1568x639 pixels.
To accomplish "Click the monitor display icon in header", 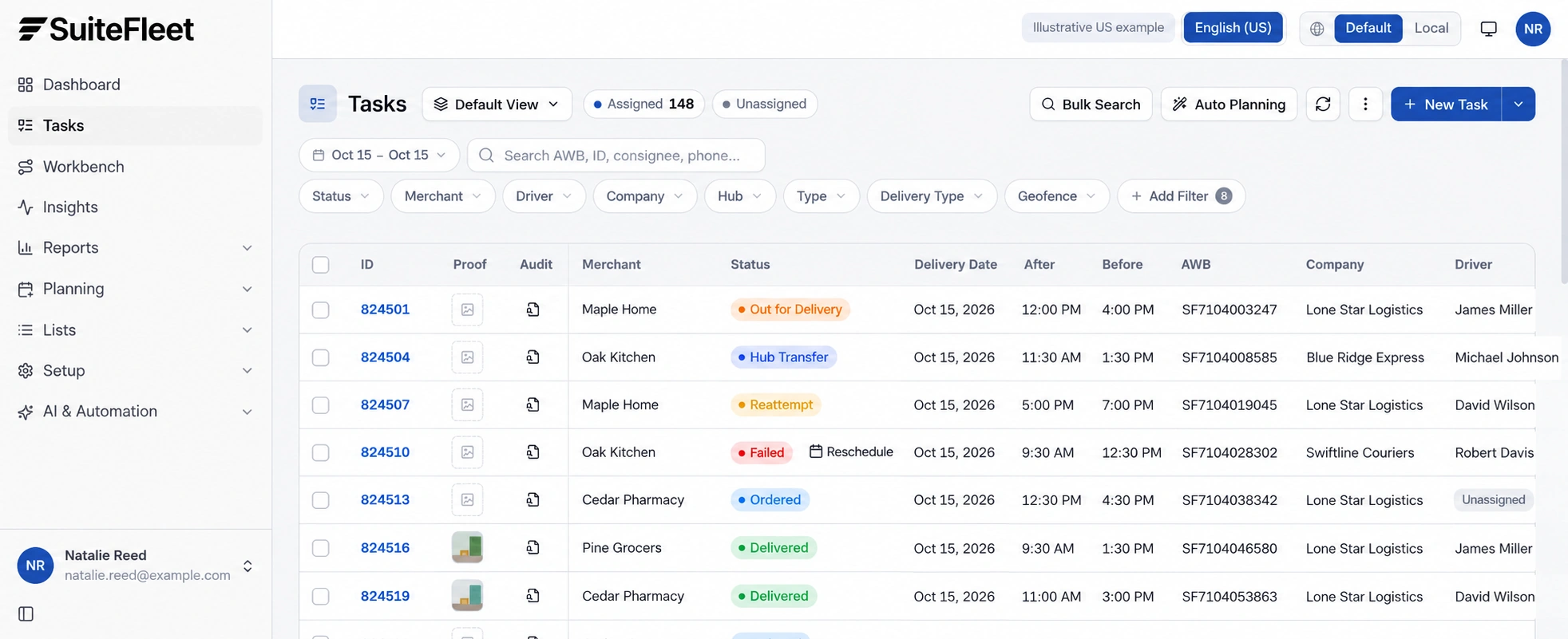I will (1488, 29).
